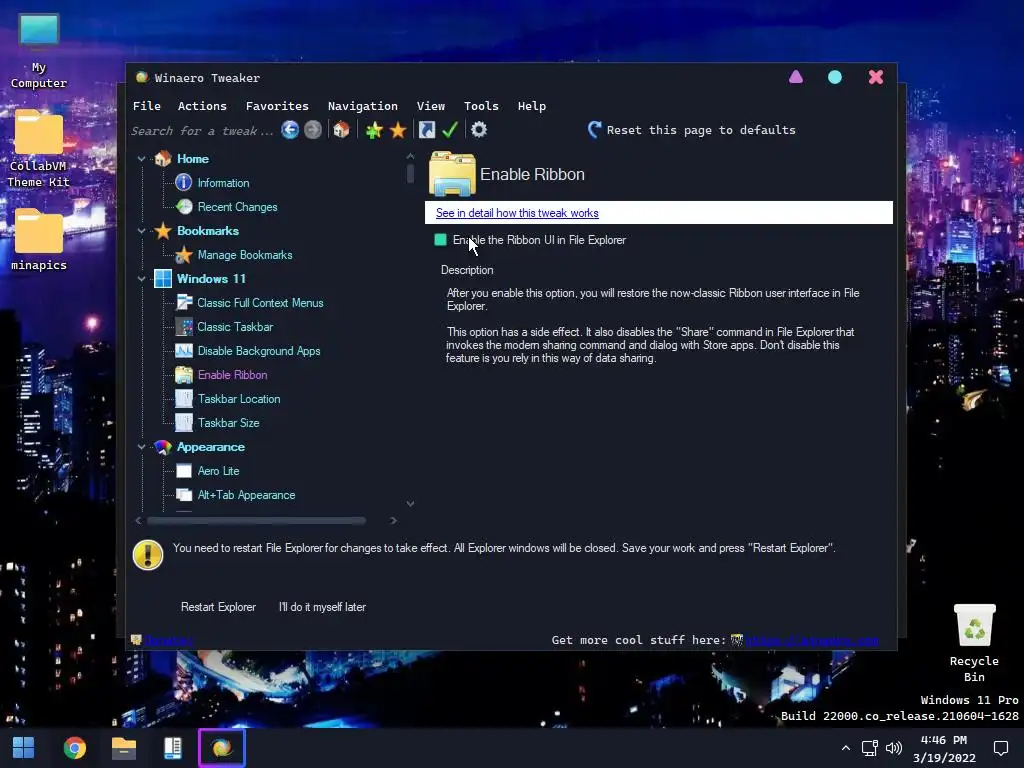Screen dimensions: 1024x768
Task: Select the My Computer desktop icon
Action: coord(39,51)
